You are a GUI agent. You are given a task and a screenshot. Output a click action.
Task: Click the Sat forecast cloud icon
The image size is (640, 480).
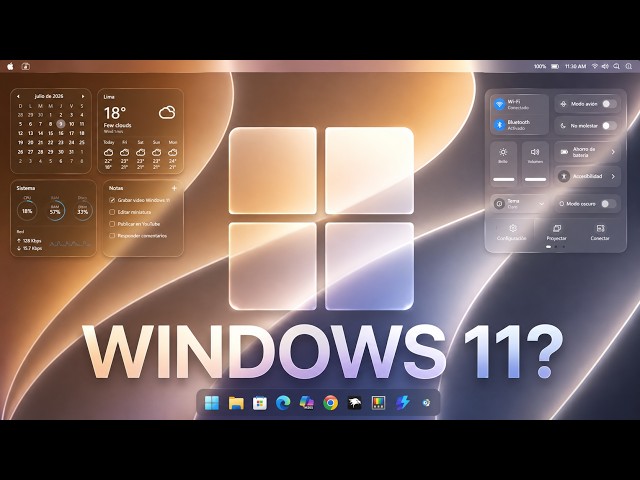140,152
